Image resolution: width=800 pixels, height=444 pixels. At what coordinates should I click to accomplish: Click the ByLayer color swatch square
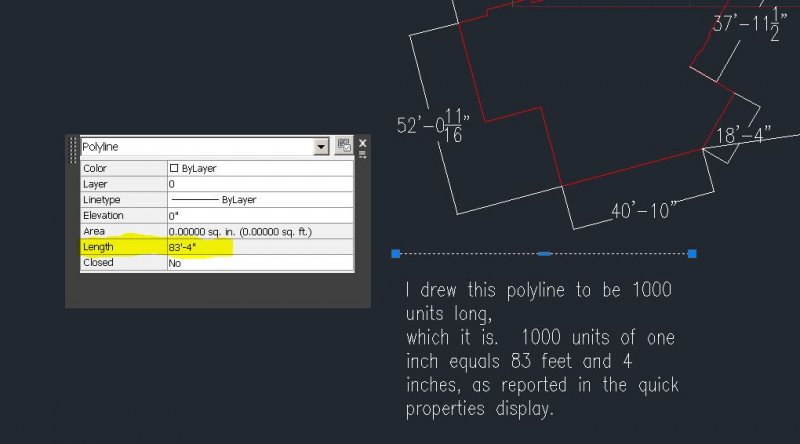coord(174,168)
